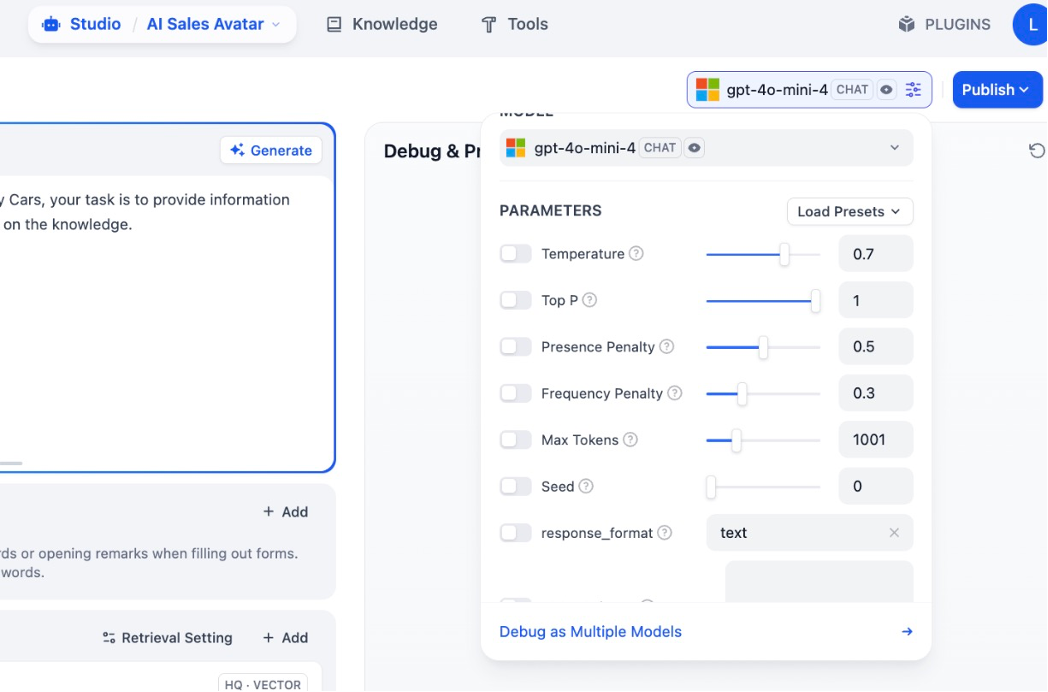Viewport: 1048px width, 692px height.
Task: Click the Seed slider handle
Action: point(711,487)
